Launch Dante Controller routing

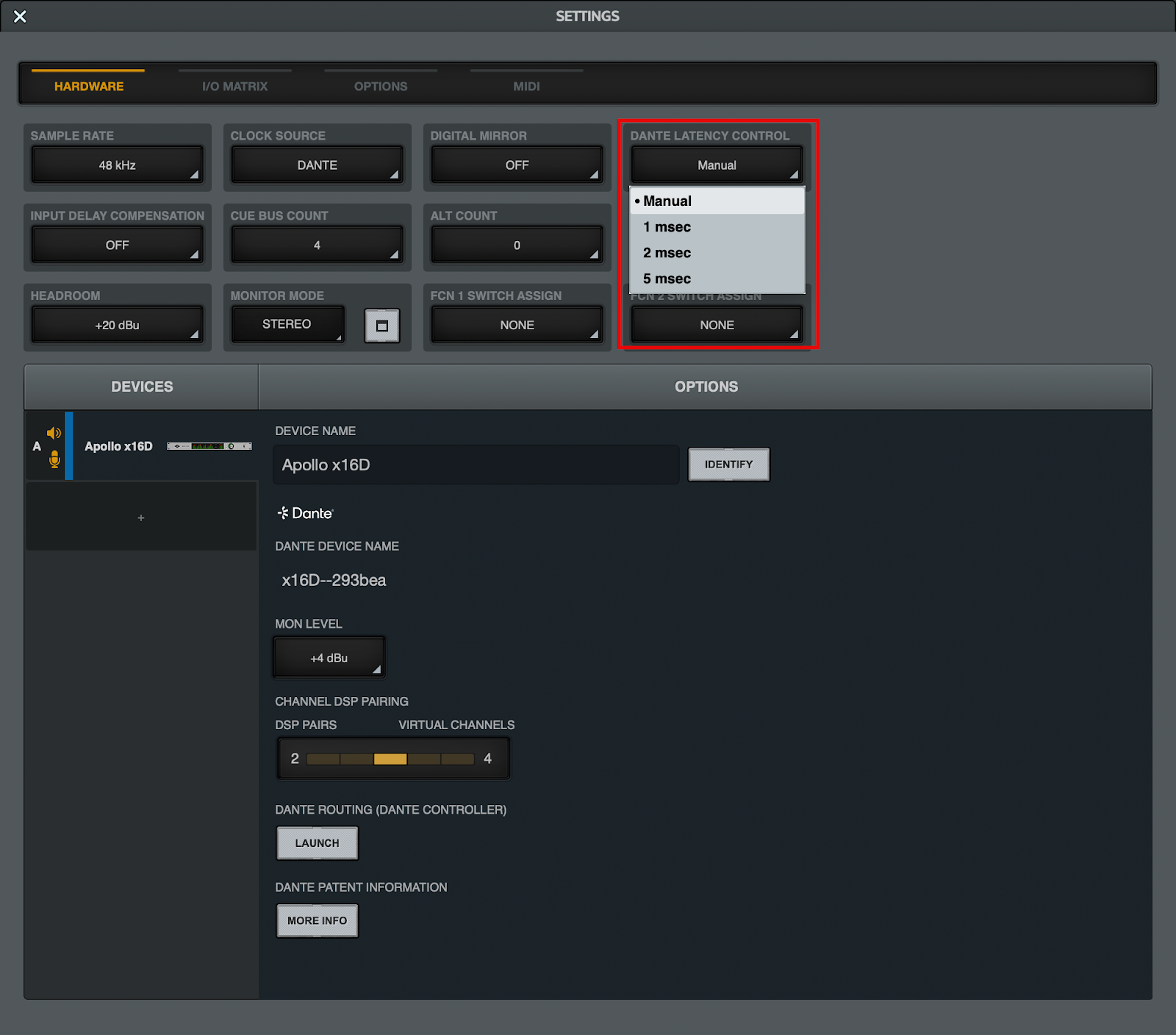tap(318, 843)
